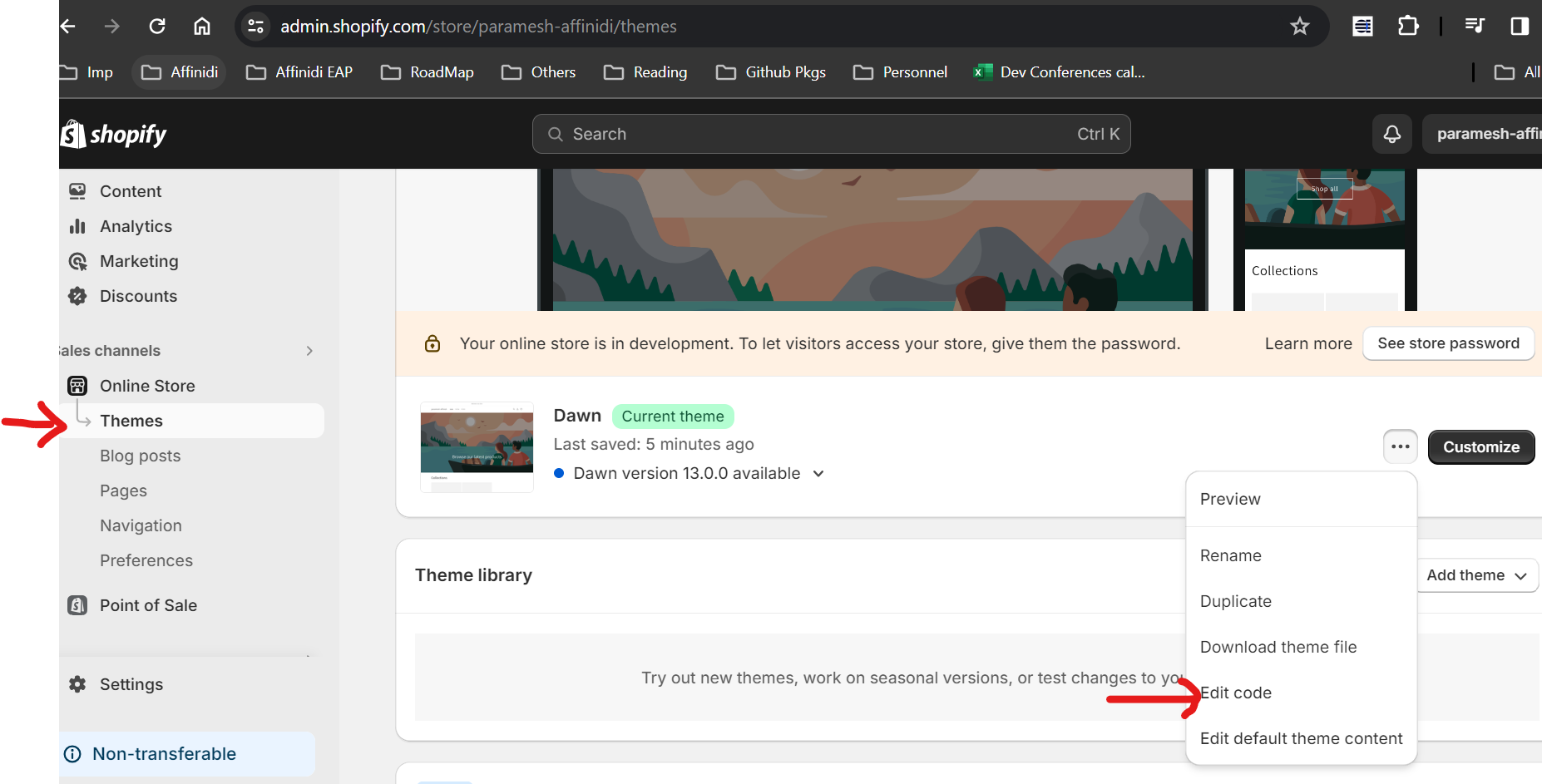Open the Imp bookmarks folder
The image size is (1542, 784).
click(x=86, y=72)
